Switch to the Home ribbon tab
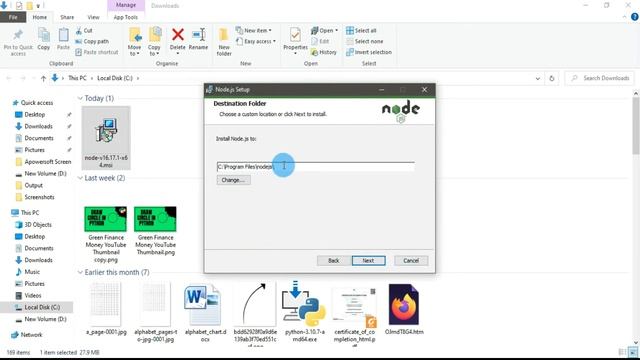 coord(40,17)
